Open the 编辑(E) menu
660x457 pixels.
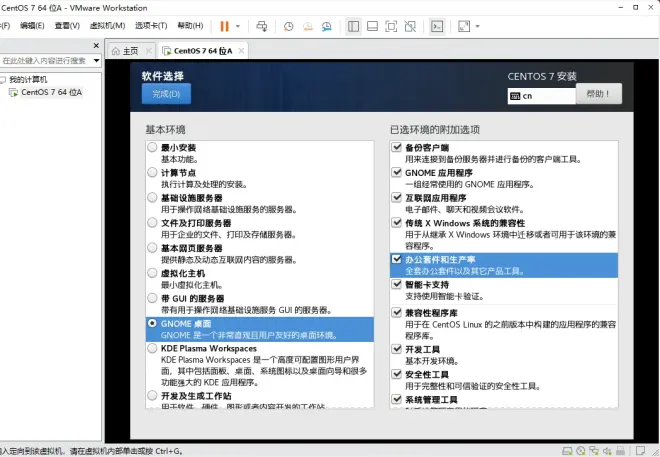(x=32, y=26)
